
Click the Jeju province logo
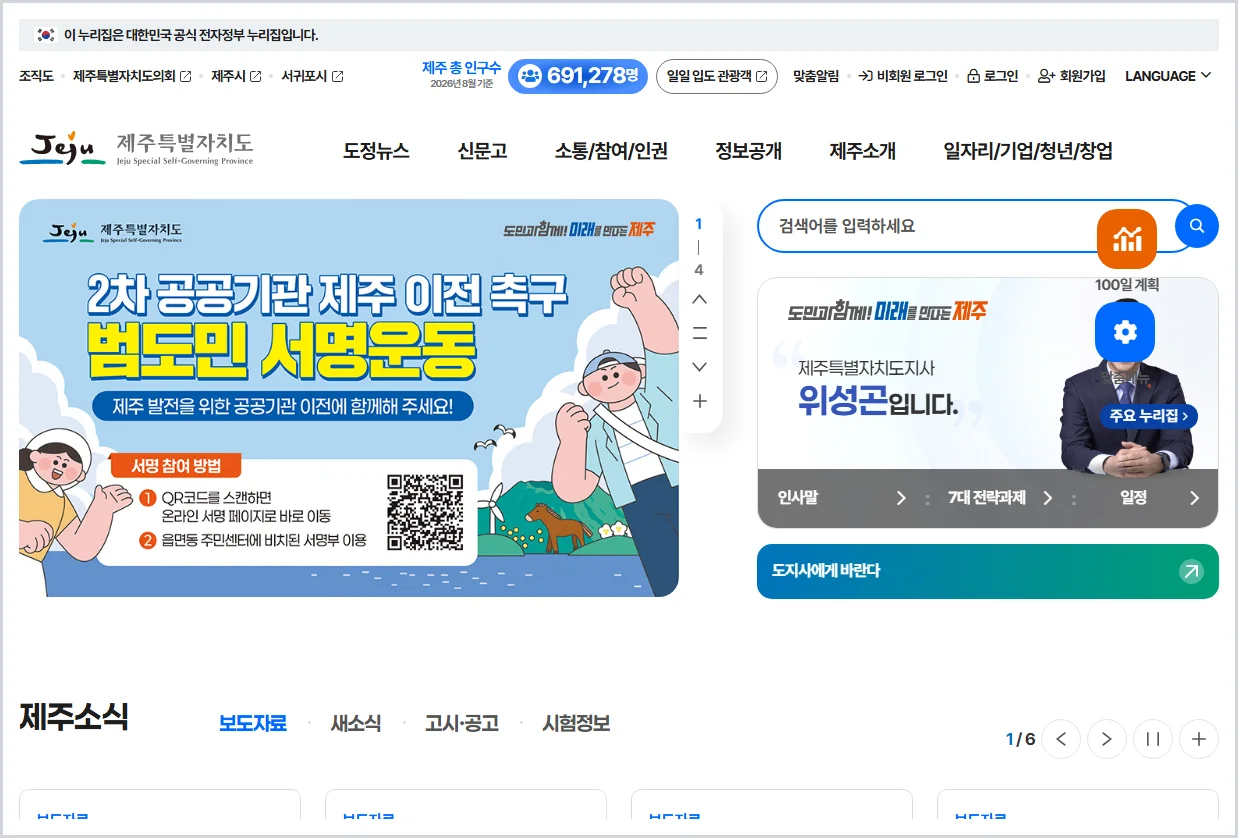pyautogui.click(x=136, y=149)
